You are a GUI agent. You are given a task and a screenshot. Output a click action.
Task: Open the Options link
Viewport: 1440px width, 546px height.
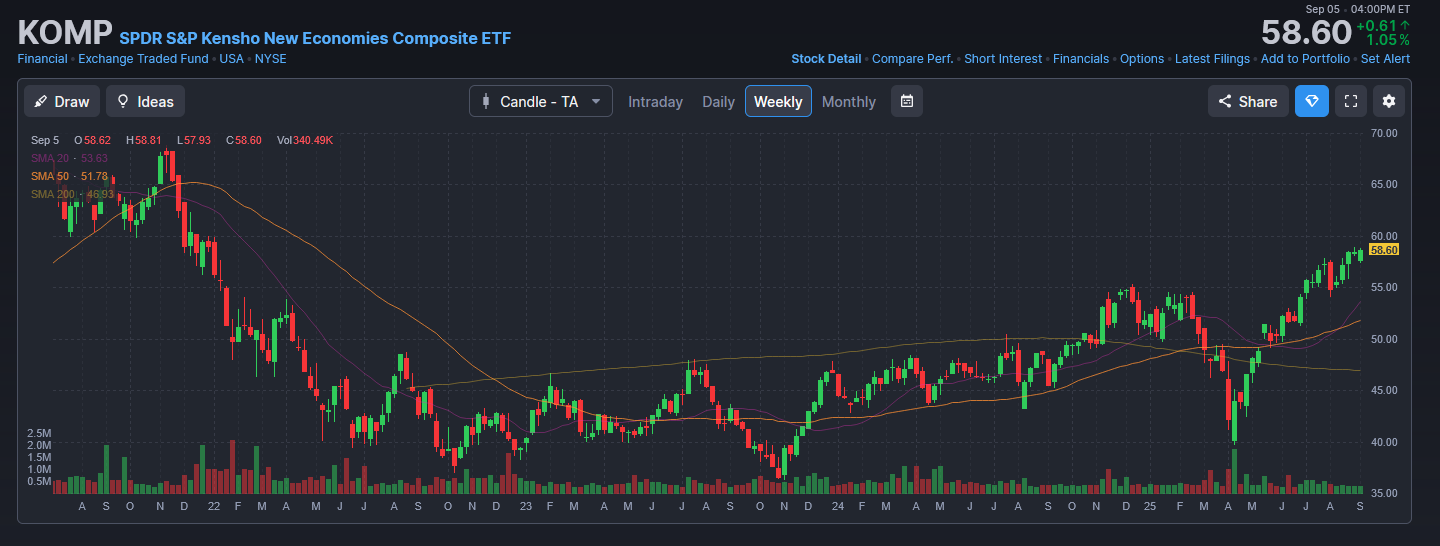tap(1142, 59)
